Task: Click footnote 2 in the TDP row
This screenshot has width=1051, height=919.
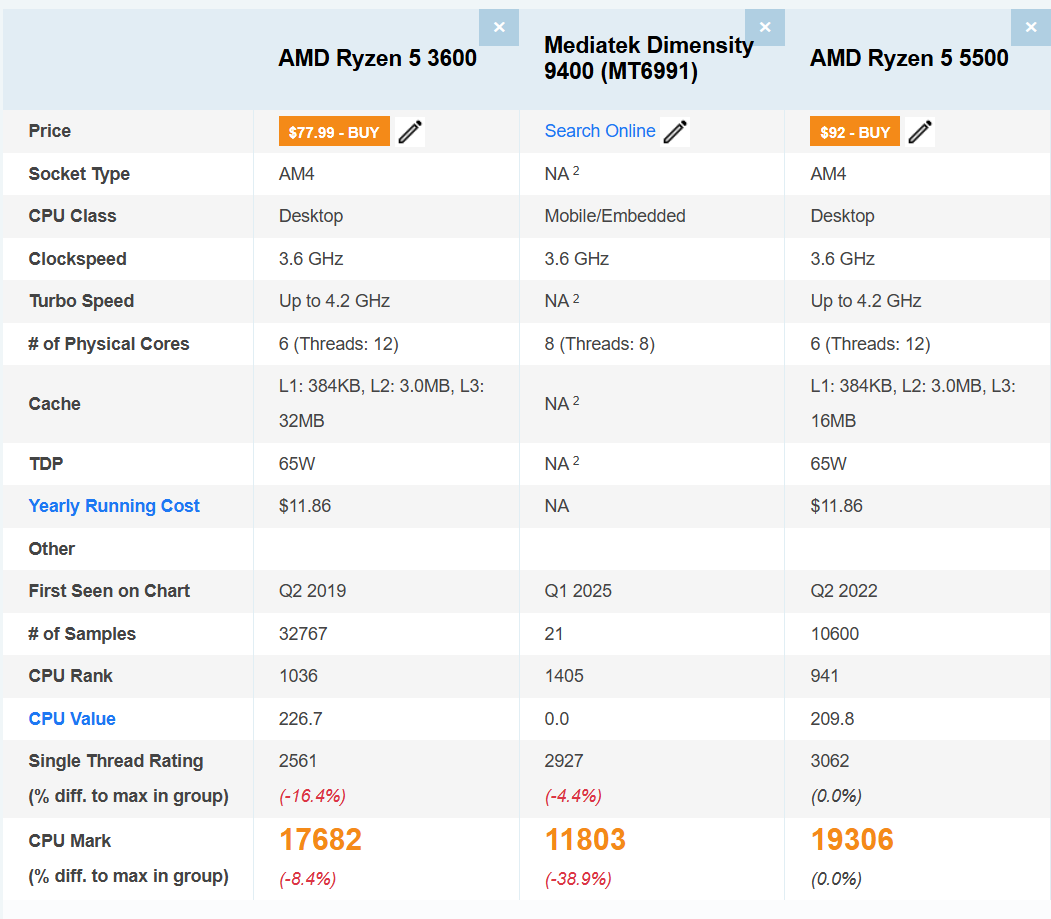Action: click(576, 461)
